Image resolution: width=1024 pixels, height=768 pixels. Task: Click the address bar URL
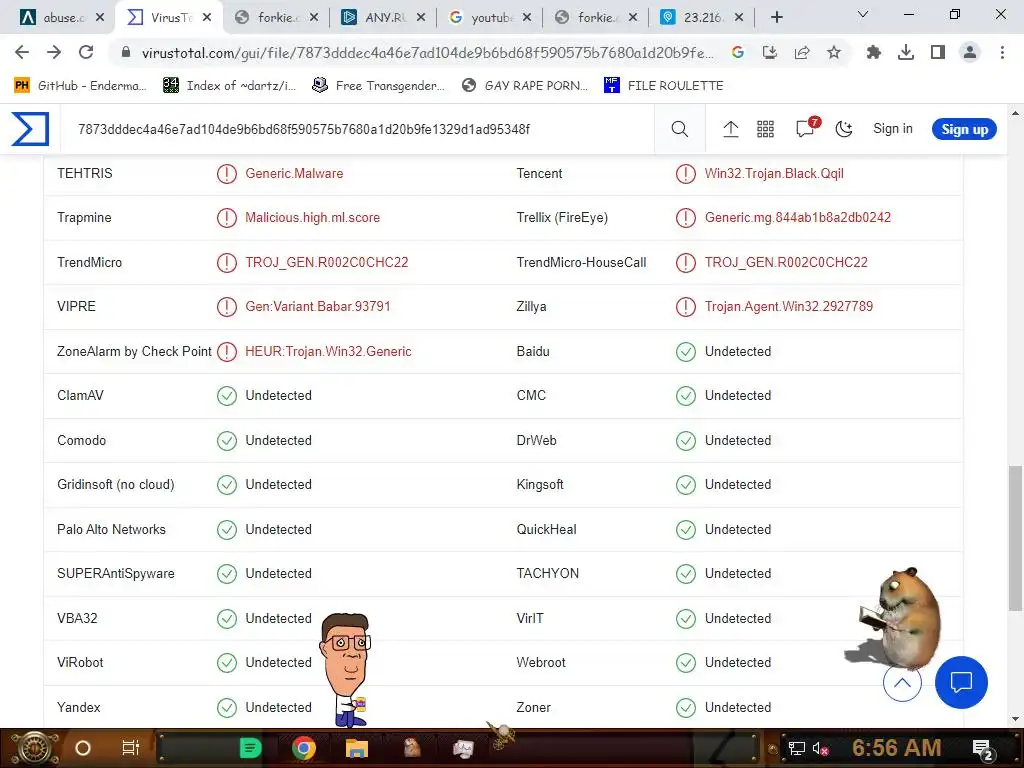427,53
